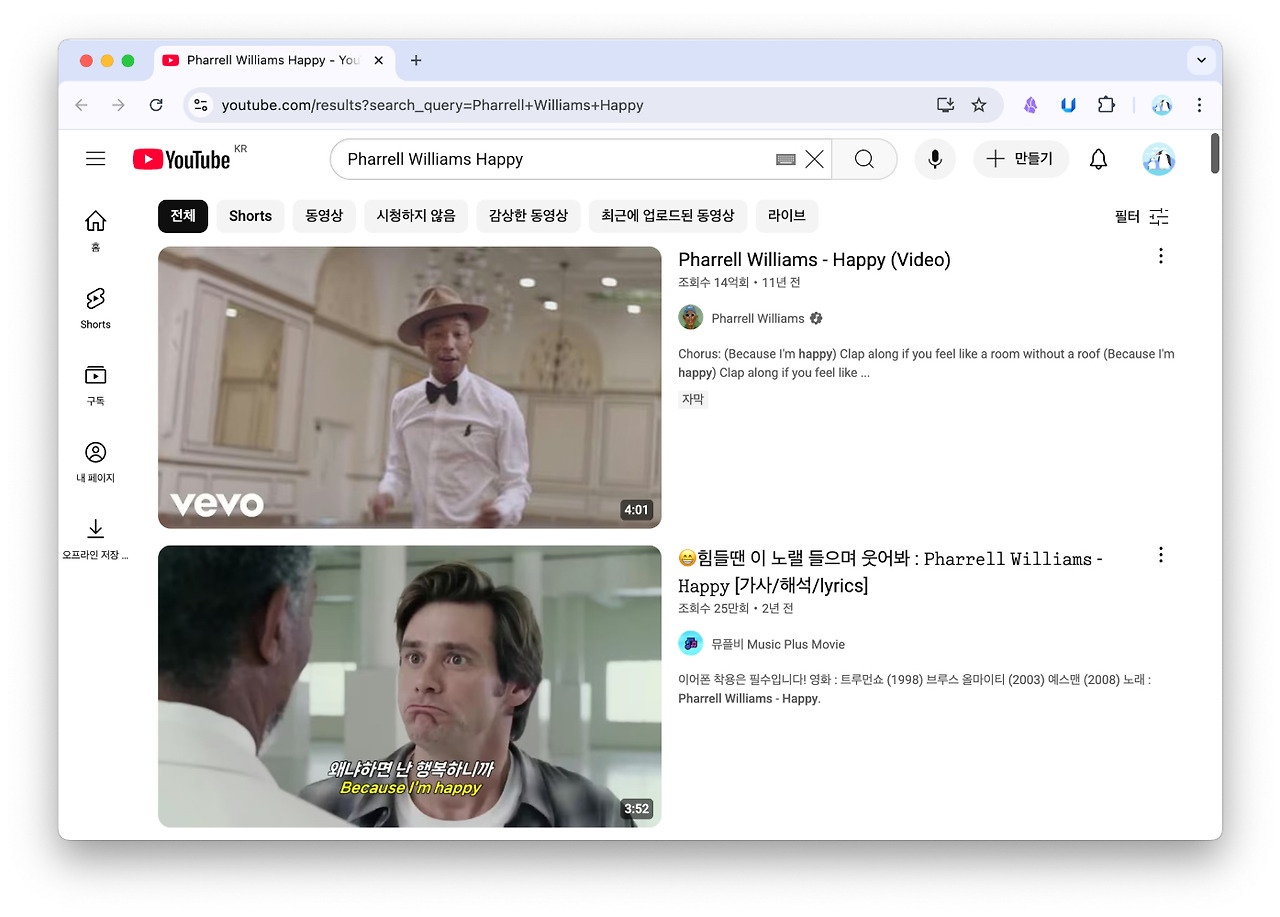1280x917 pixels.
Task: Start voice search with the microphone
Action: click(x=935, y=159)
